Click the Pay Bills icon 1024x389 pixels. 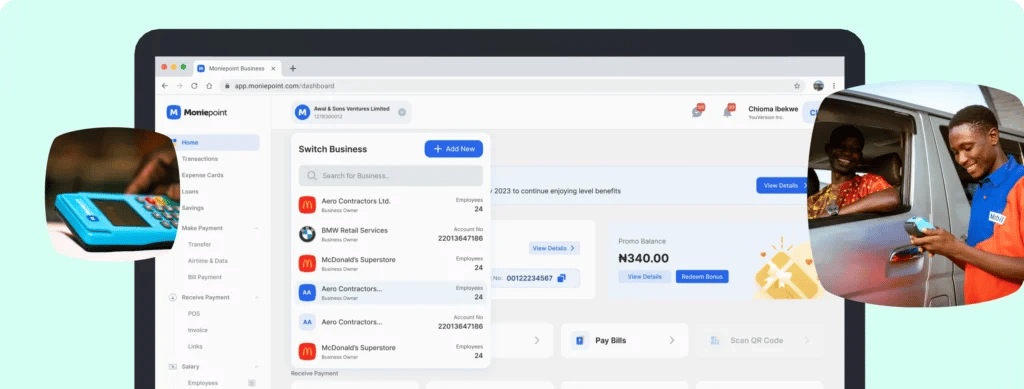click(x=579, y=340)
